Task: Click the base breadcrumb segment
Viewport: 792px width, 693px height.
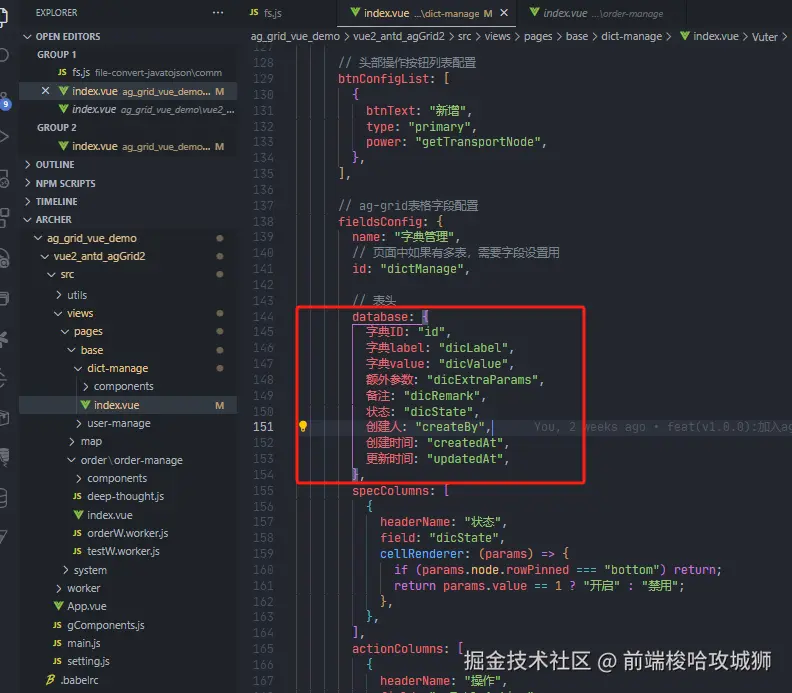Action: coord(577,36)
